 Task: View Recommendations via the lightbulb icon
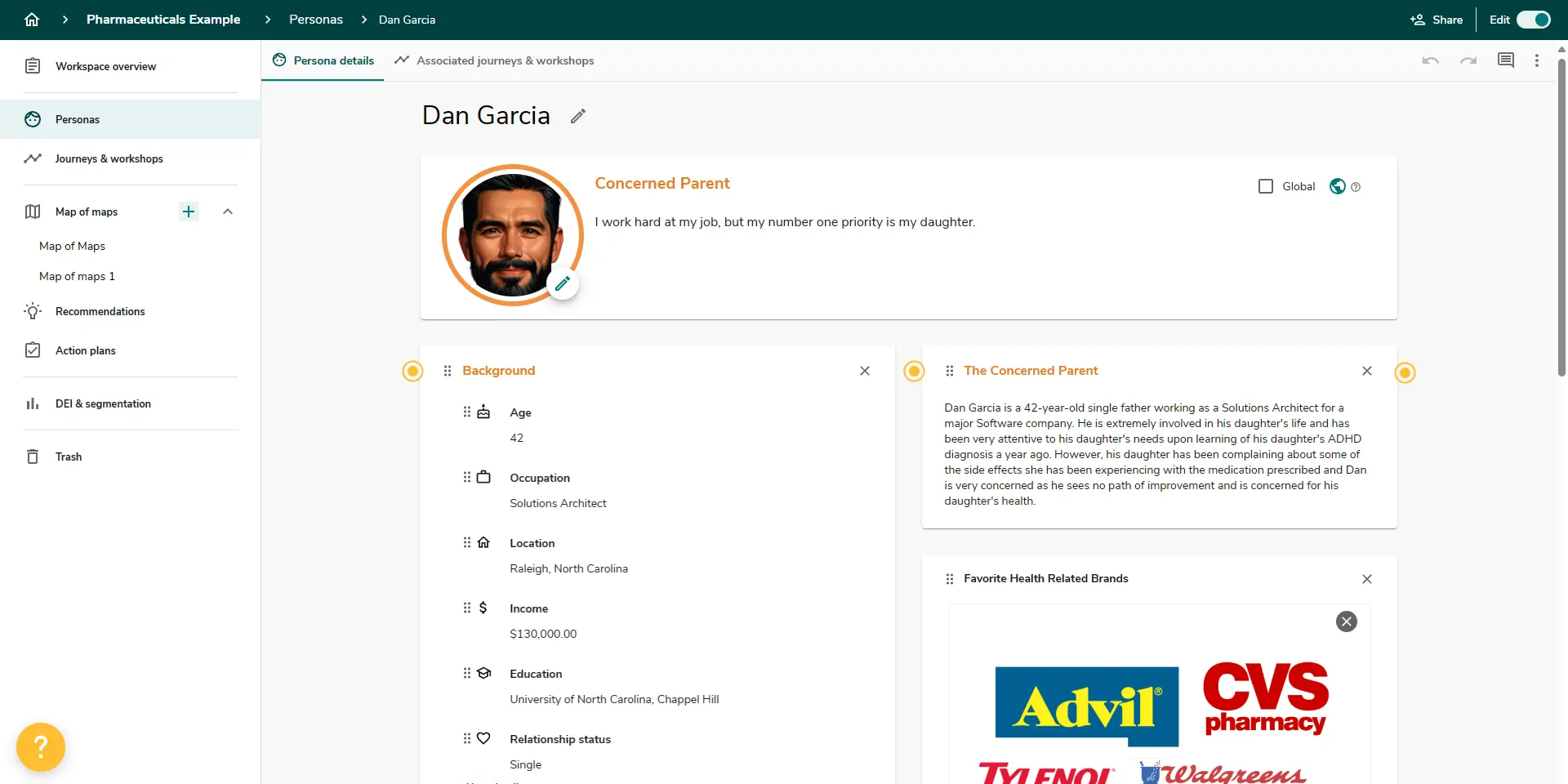(100, 311)
